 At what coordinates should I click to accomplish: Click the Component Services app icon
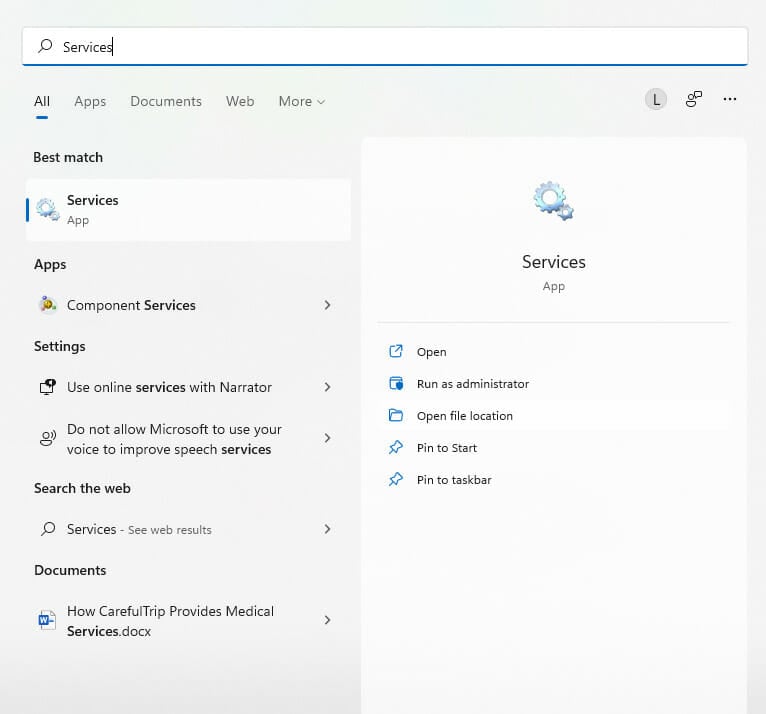click(47, 305)
